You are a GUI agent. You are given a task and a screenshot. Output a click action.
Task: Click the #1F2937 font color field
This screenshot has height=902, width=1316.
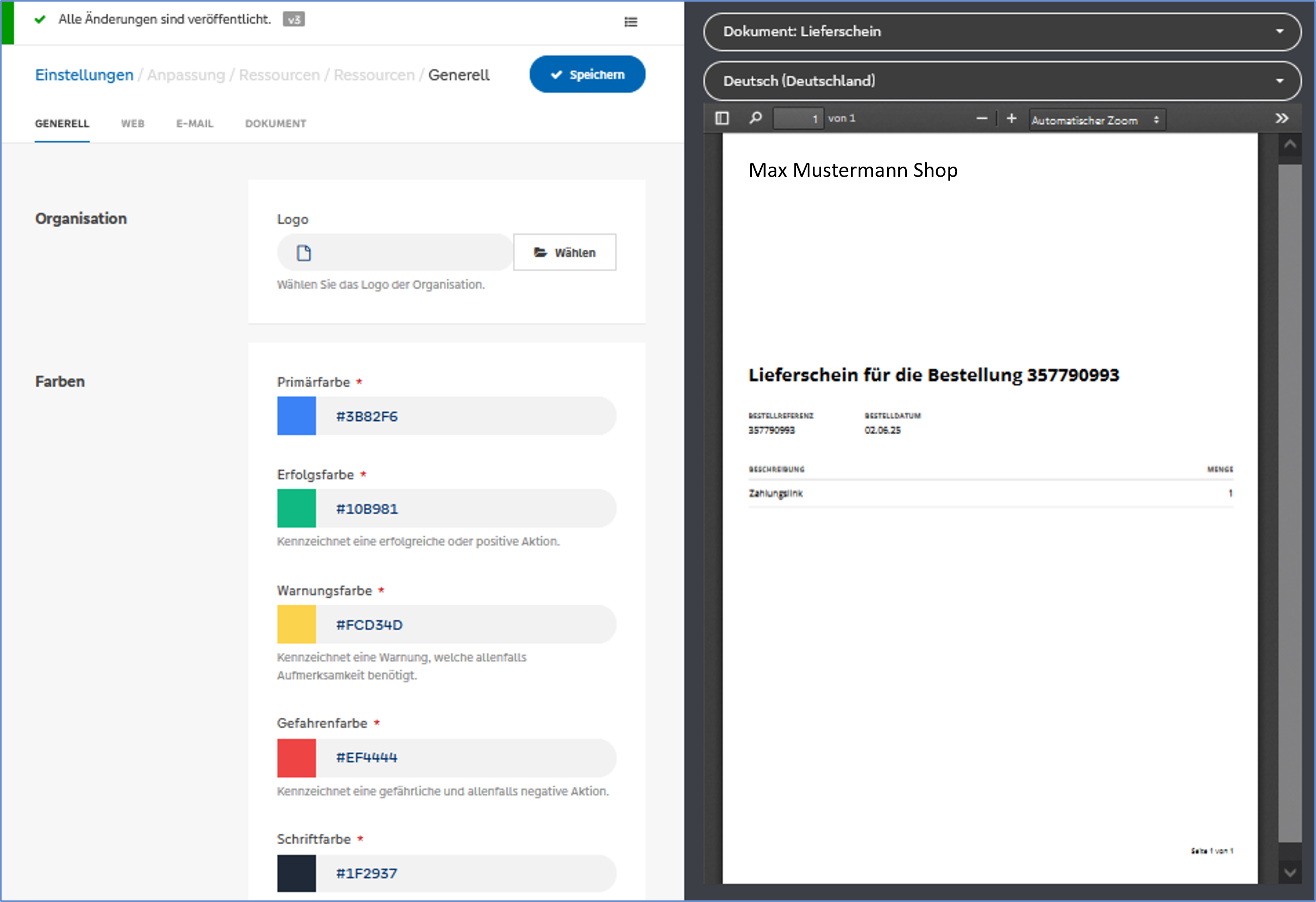(466, 873)
